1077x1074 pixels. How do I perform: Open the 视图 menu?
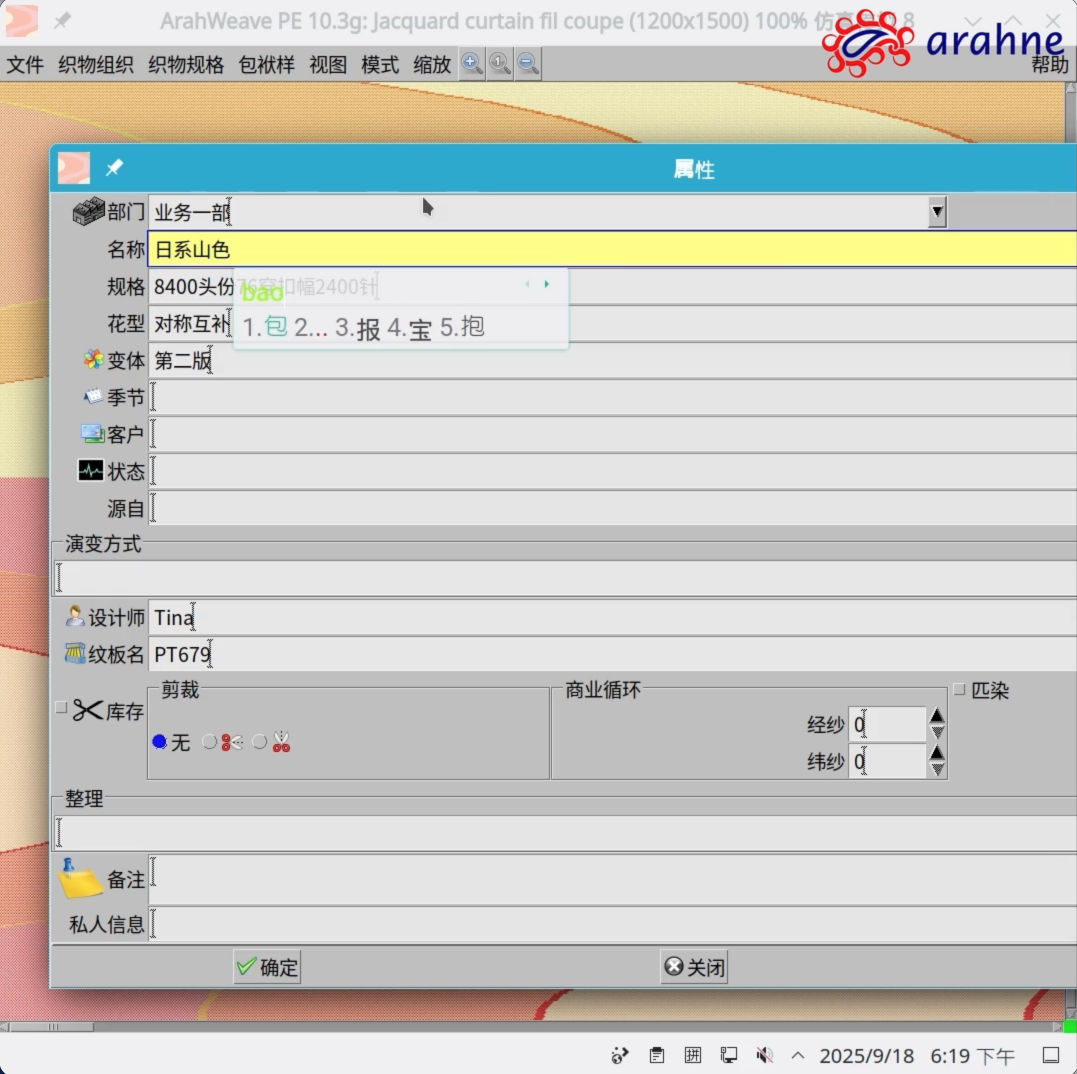click(x=328, y=65)
